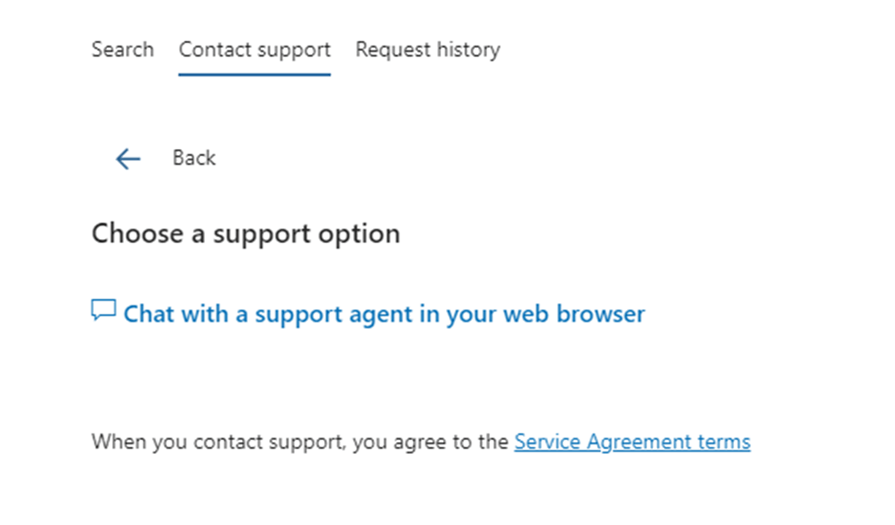Select the Contact support tab

point(254,50)
